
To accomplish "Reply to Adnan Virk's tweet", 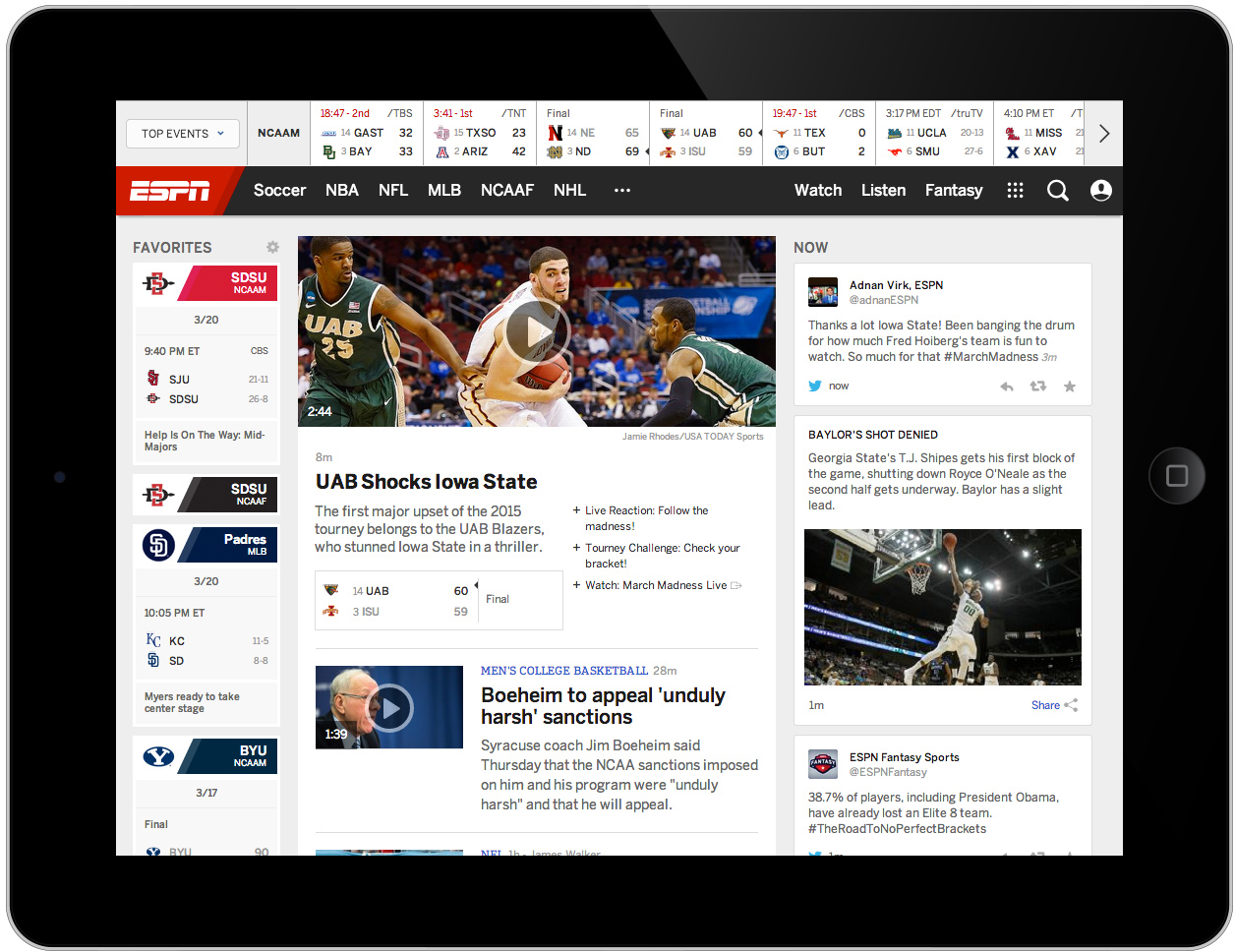I will 1007,387.
